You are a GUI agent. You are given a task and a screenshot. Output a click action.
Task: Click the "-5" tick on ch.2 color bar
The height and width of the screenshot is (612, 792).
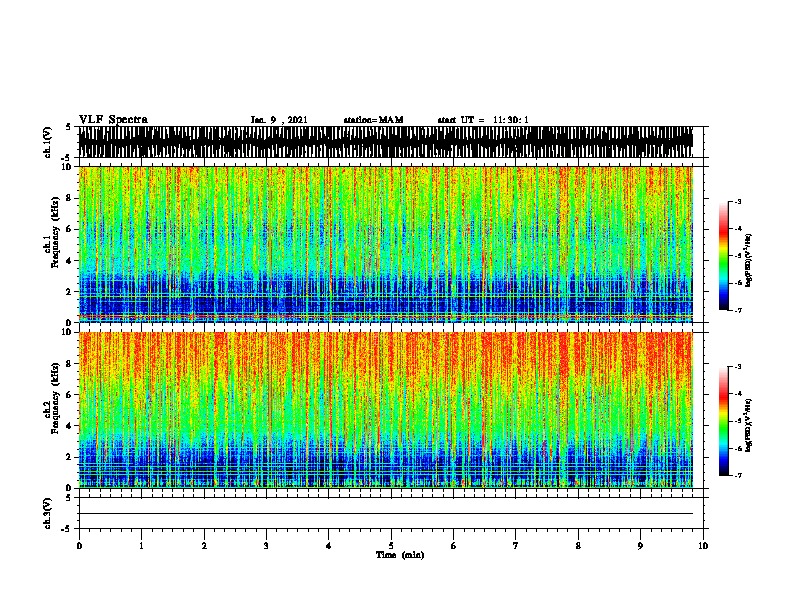[738, 421]
